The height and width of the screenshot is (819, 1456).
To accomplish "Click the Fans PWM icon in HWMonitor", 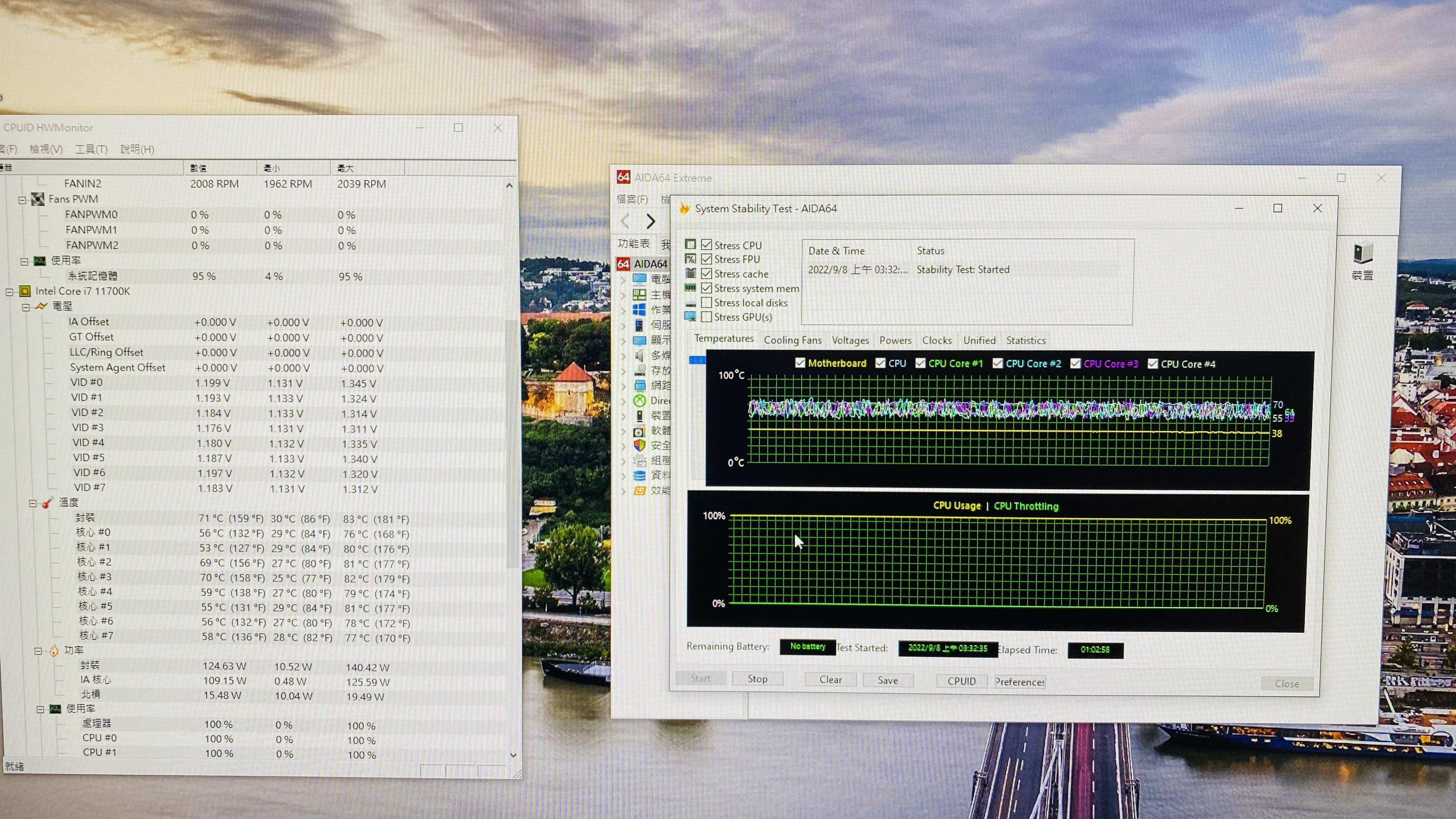I will click(x=37, y=198).
